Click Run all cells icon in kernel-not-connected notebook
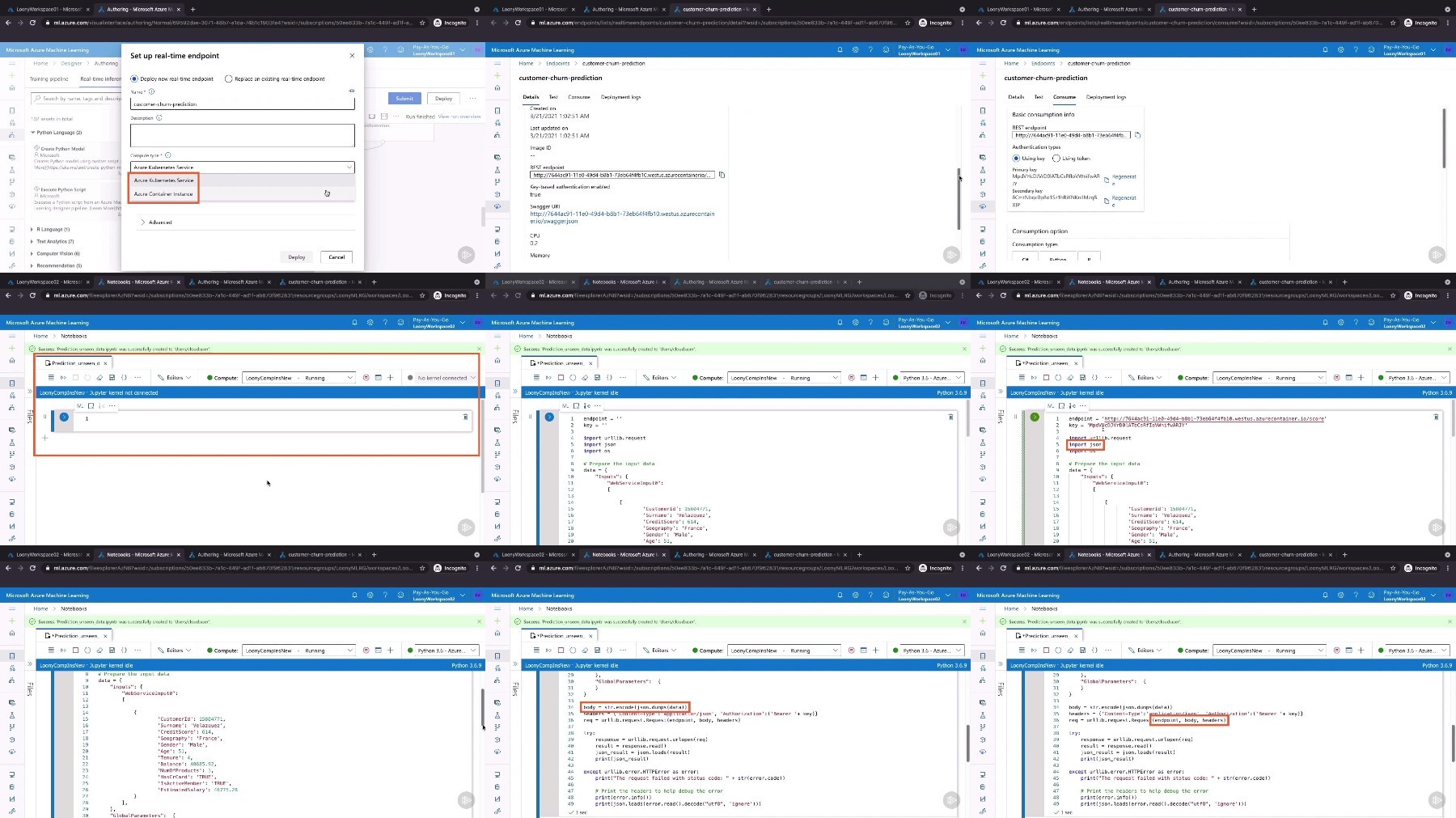 point(63,377)
